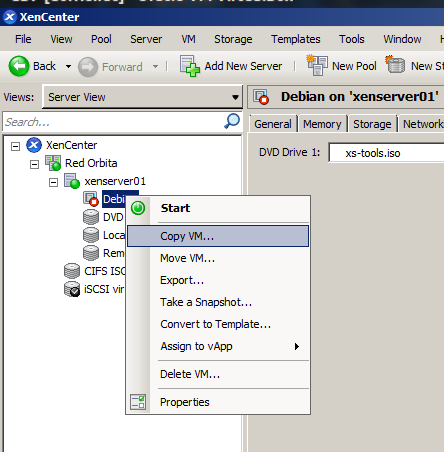Open the Server View views dropdown
The height and width of the screenshot is (452, 444).
point(235,97)
